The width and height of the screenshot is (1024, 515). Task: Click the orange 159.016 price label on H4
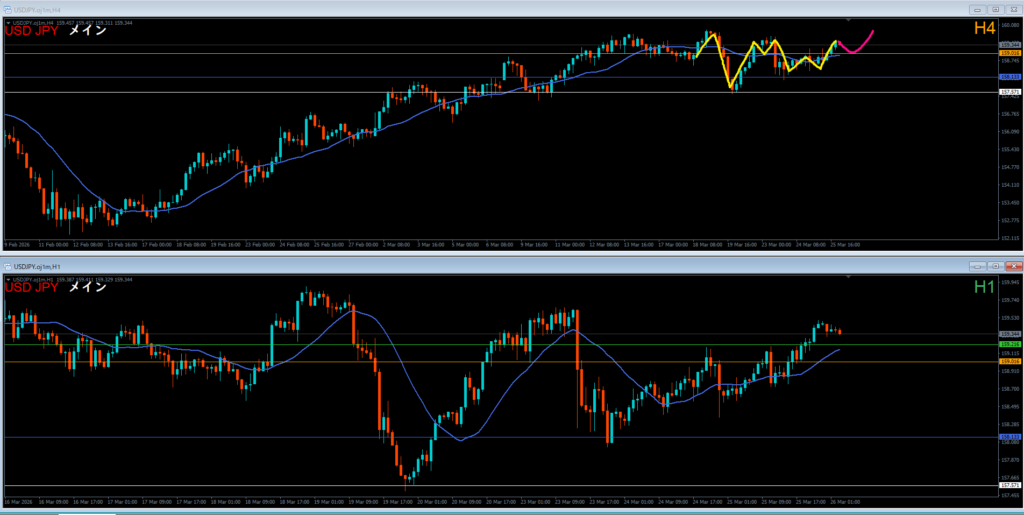(x=1009, y=53)
